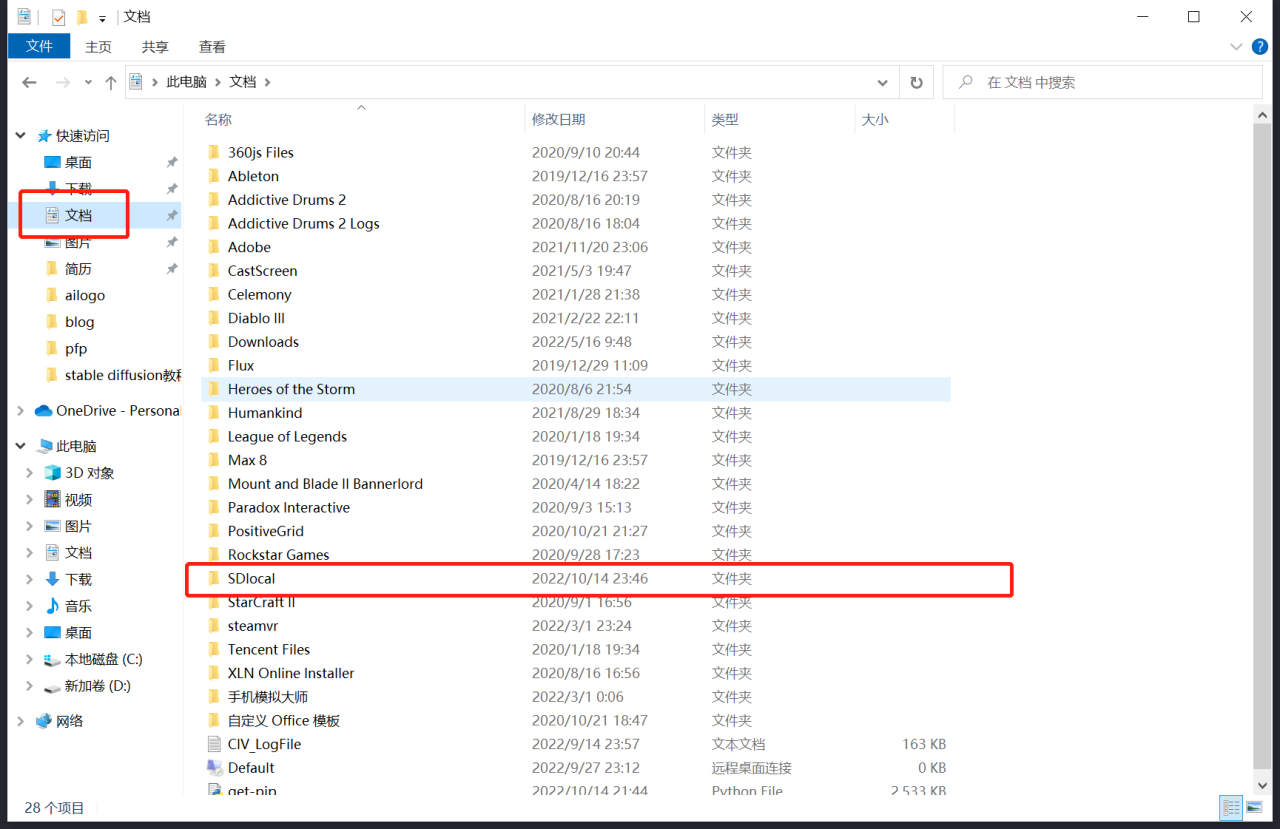This screenshot has width=1280, height=829.
Task: Switch to large icons view layout
Action: point(1254,807)
